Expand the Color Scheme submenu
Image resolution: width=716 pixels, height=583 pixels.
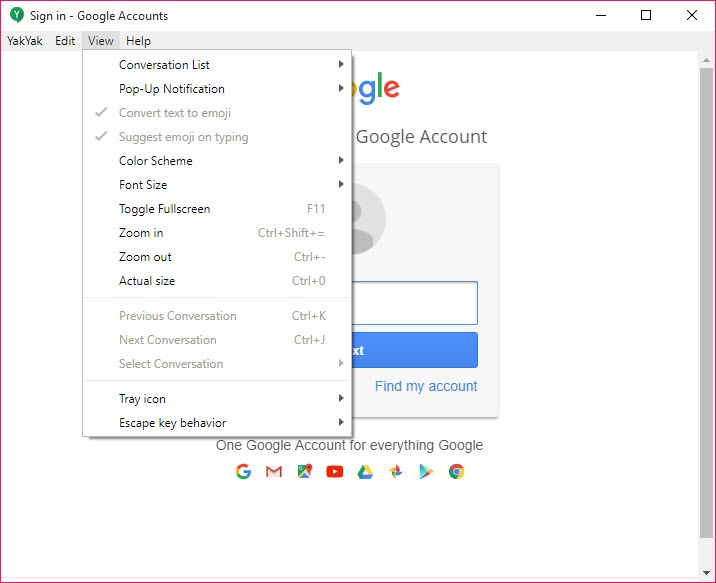click(x=217, y=161)
